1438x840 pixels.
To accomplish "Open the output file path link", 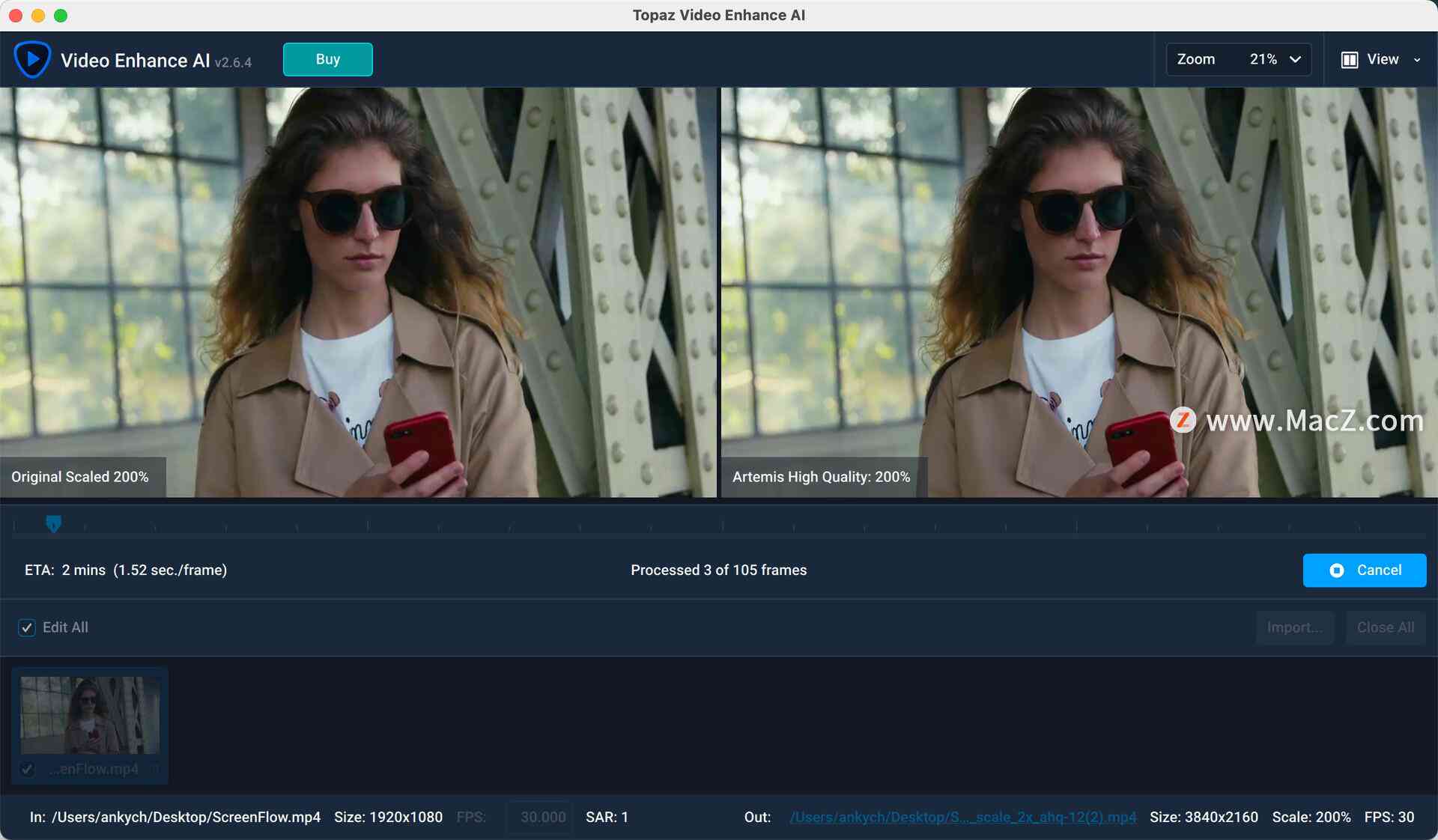I will point(962,817).
